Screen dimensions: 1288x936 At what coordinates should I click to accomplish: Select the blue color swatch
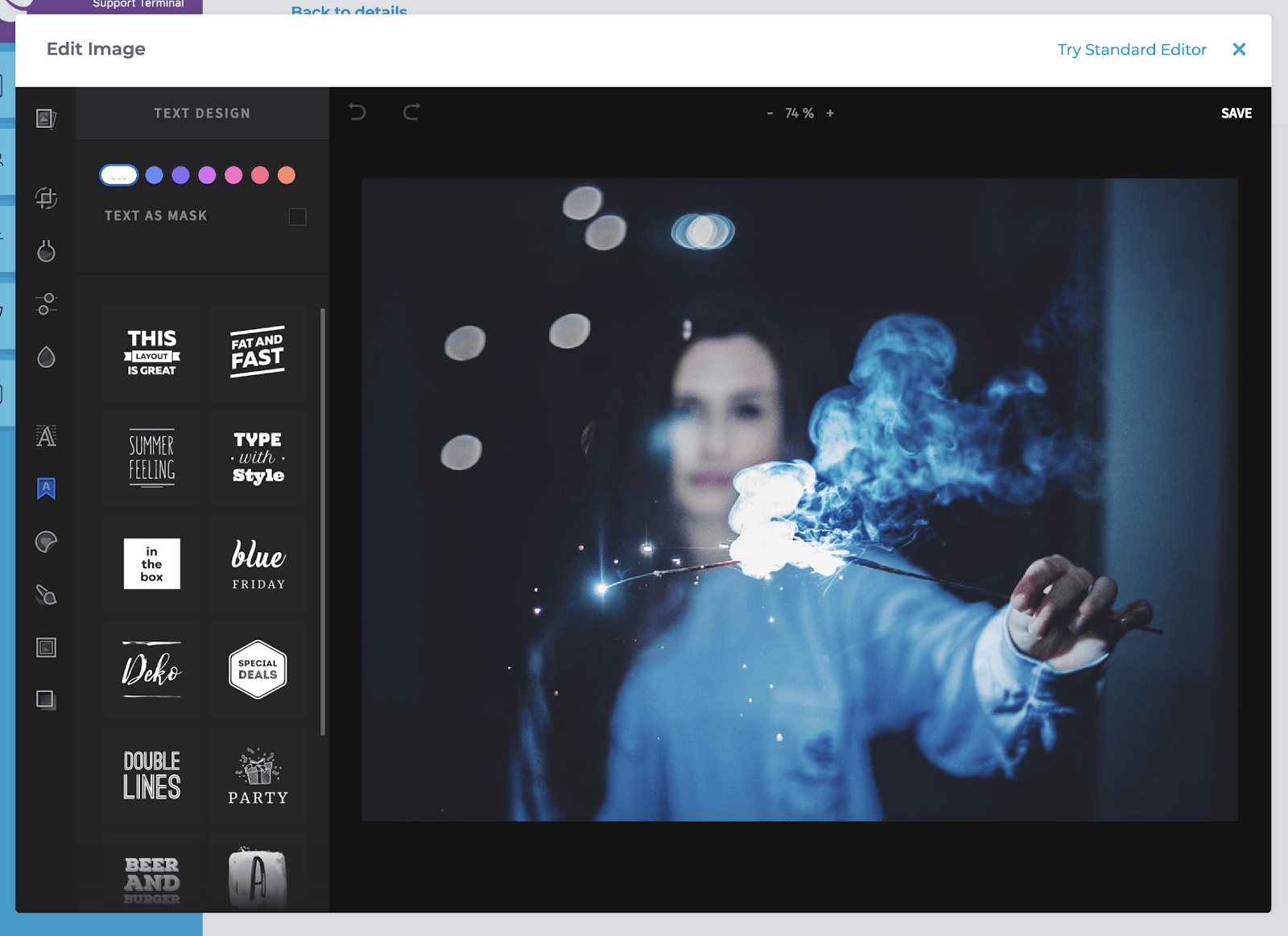click(155, 175)
